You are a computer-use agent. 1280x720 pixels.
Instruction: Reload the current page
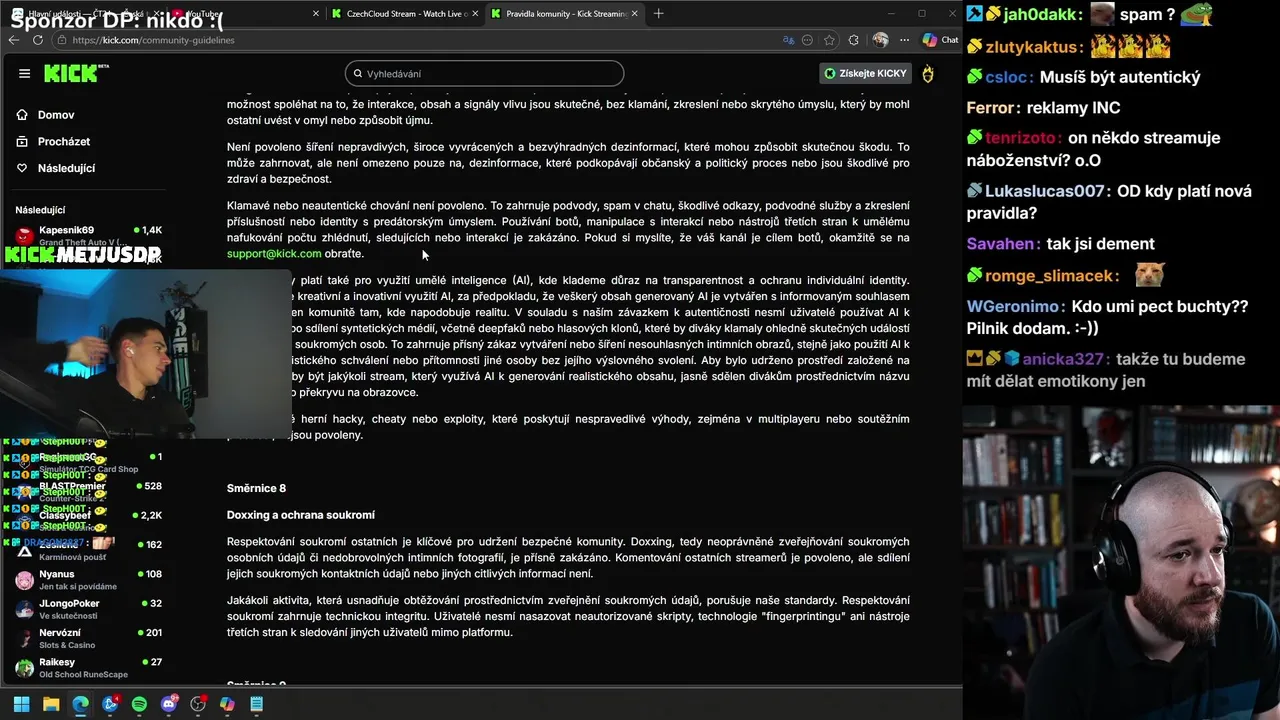38,40
